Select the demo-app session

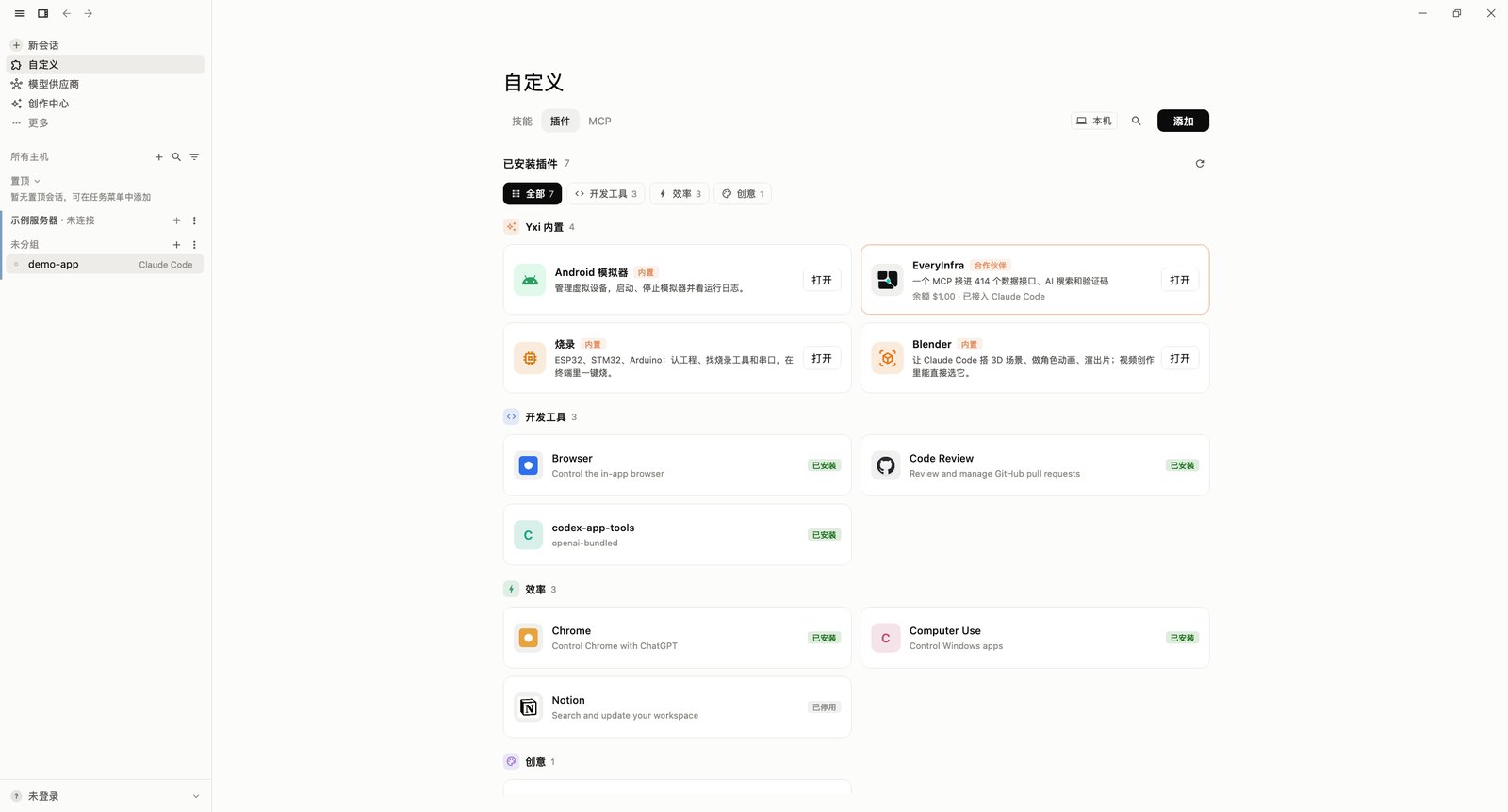coord(106,265)
